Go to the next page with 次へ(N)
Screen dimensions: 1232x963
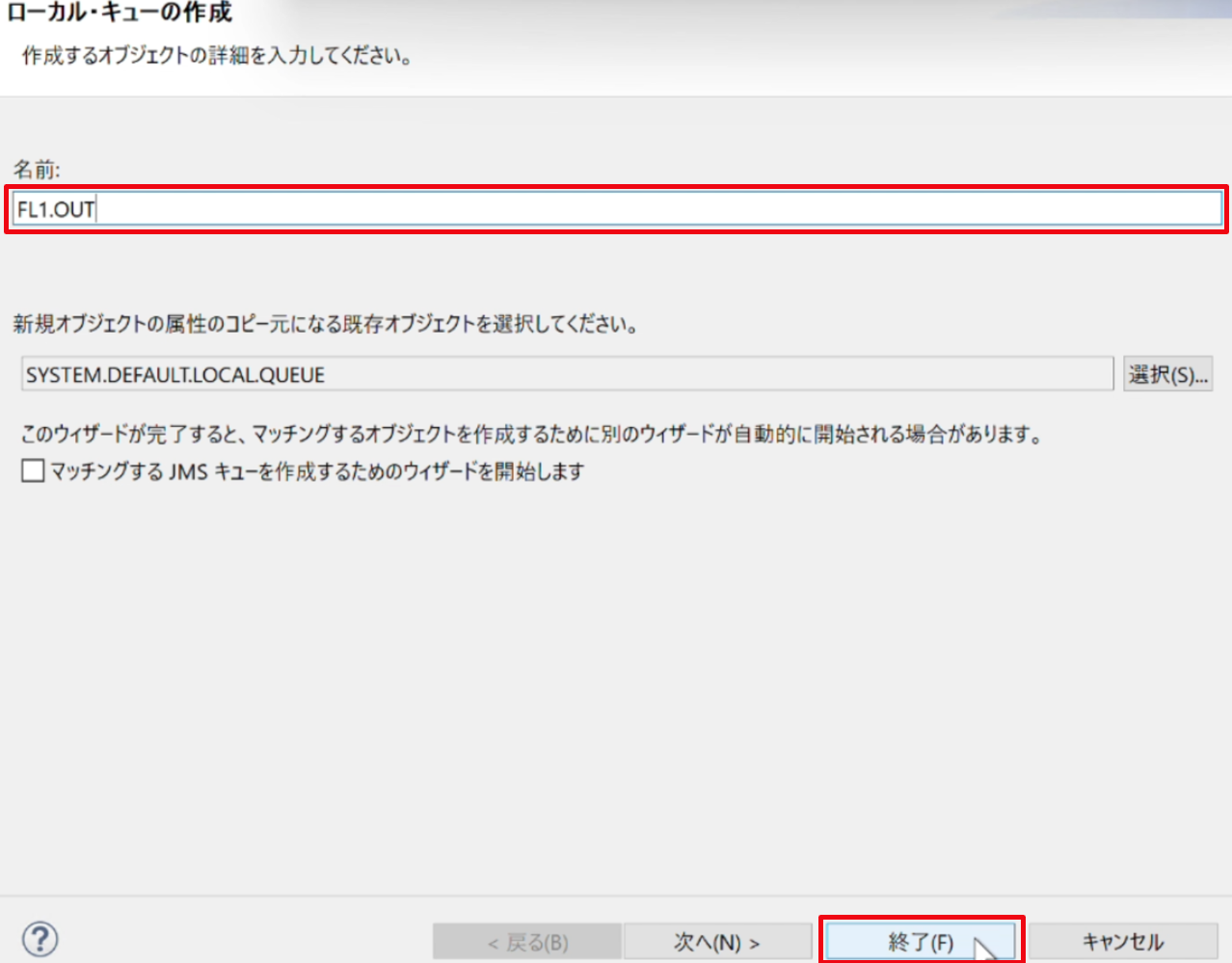pyautogui.click(x=717, y=942)
